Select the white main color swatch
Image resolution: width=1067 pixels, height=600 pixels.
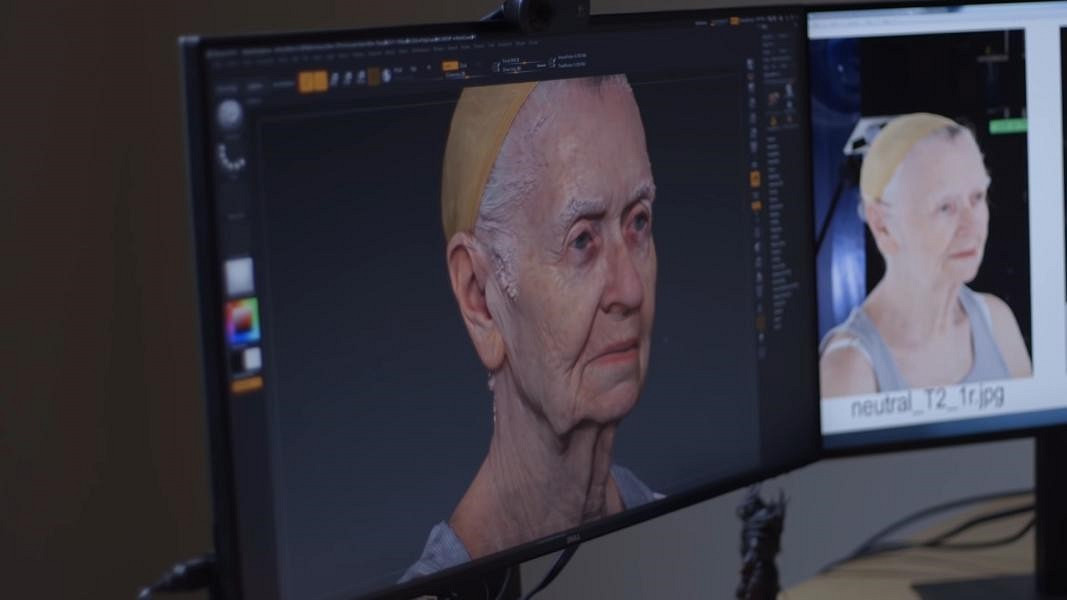(x=251, y=359)
